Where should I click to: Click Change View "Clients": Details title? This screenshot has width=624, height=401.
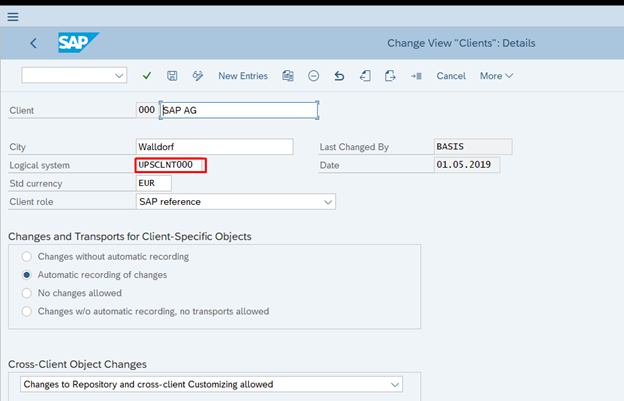tap(461, 43)
